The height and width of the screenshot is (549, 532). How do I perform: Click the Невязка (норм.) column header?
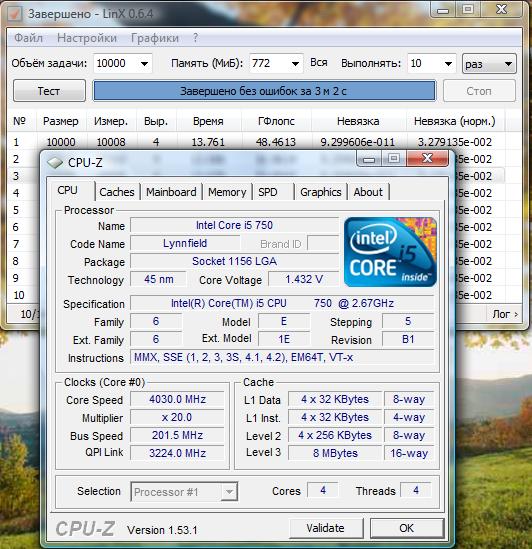[455, 121]
